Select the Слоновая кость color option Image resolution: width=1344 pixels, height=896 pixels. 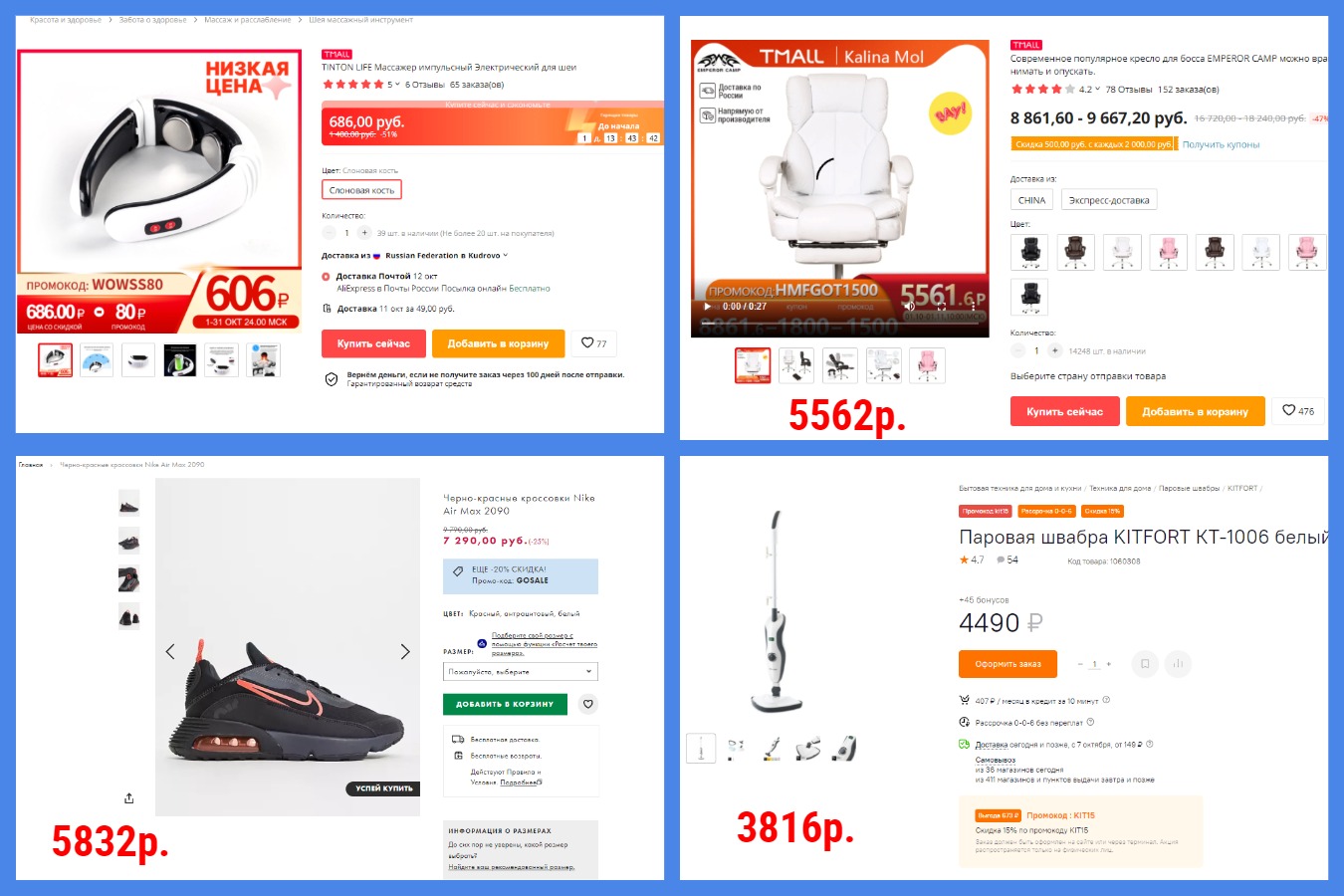(361, 190)
